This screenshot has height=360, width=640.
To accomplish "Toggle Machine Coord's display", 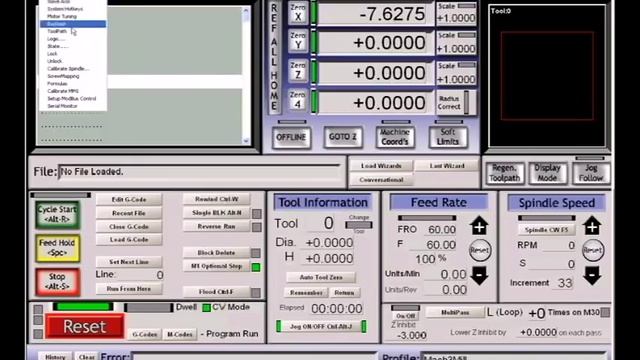I will point(395,137).
